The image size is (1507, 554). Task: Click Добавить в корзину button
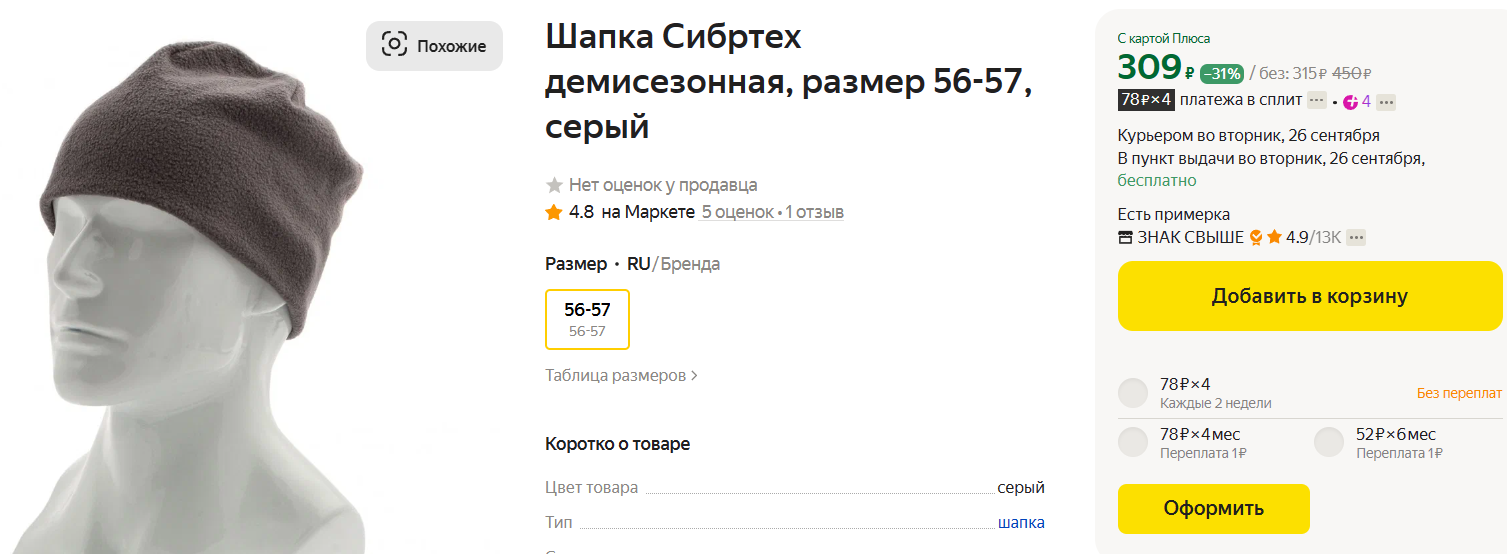(1309, 296)
